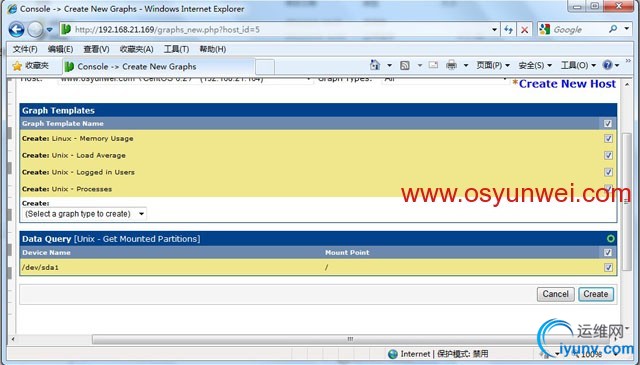Click the green Data Query reload icon
Screen dimensions: 640x365
point(611,238)
